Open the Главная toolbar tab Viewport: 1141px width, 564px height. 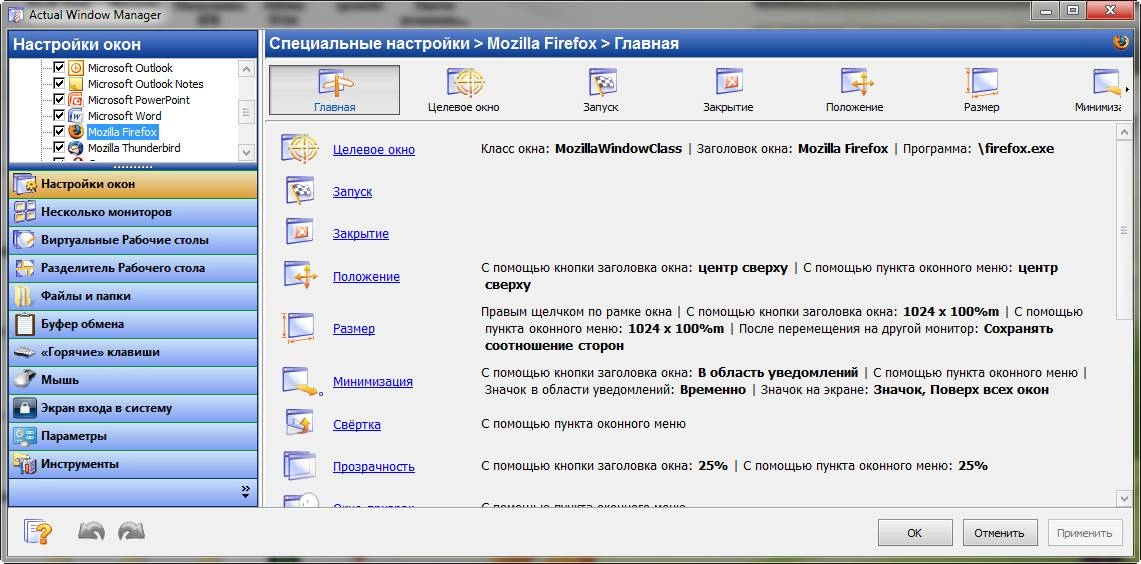[334, 90]
